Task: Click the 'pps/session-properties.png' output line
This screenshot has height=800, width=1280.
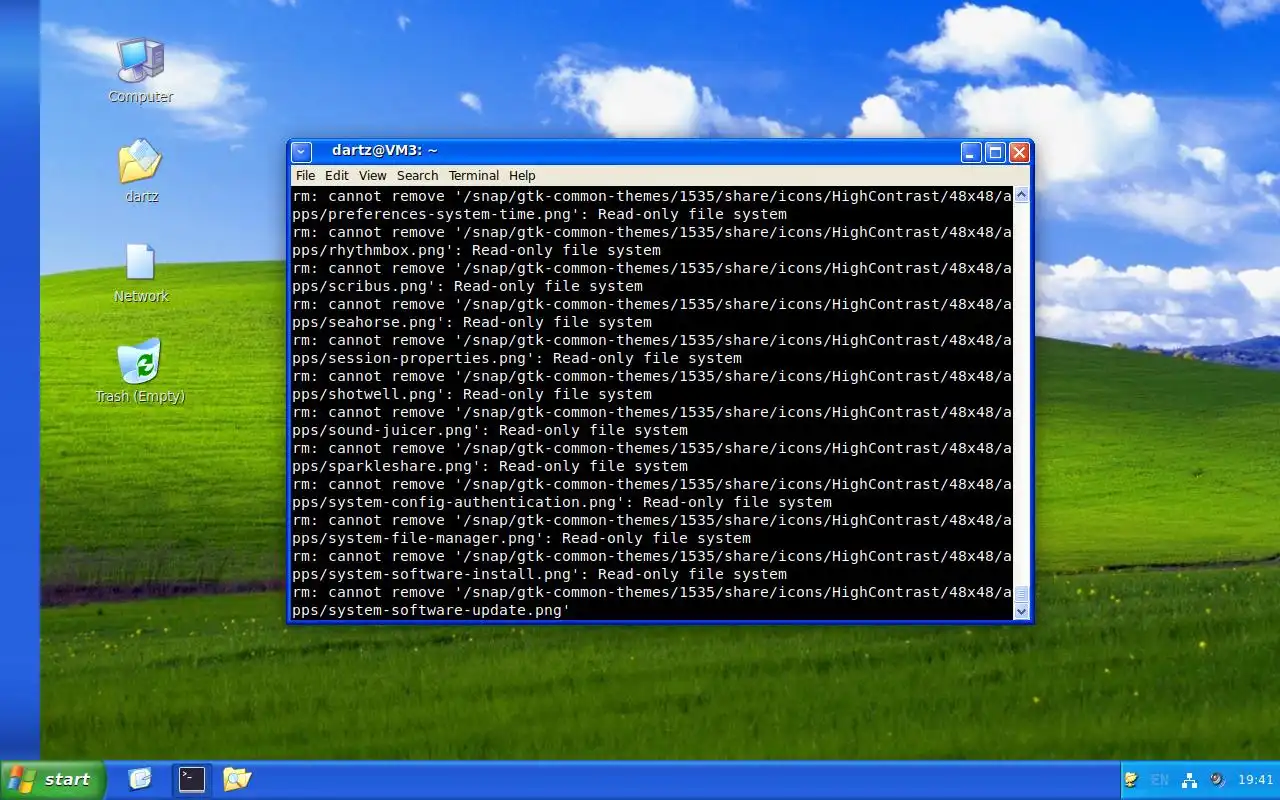Action: pyautogui.click(x=517, y=358)
